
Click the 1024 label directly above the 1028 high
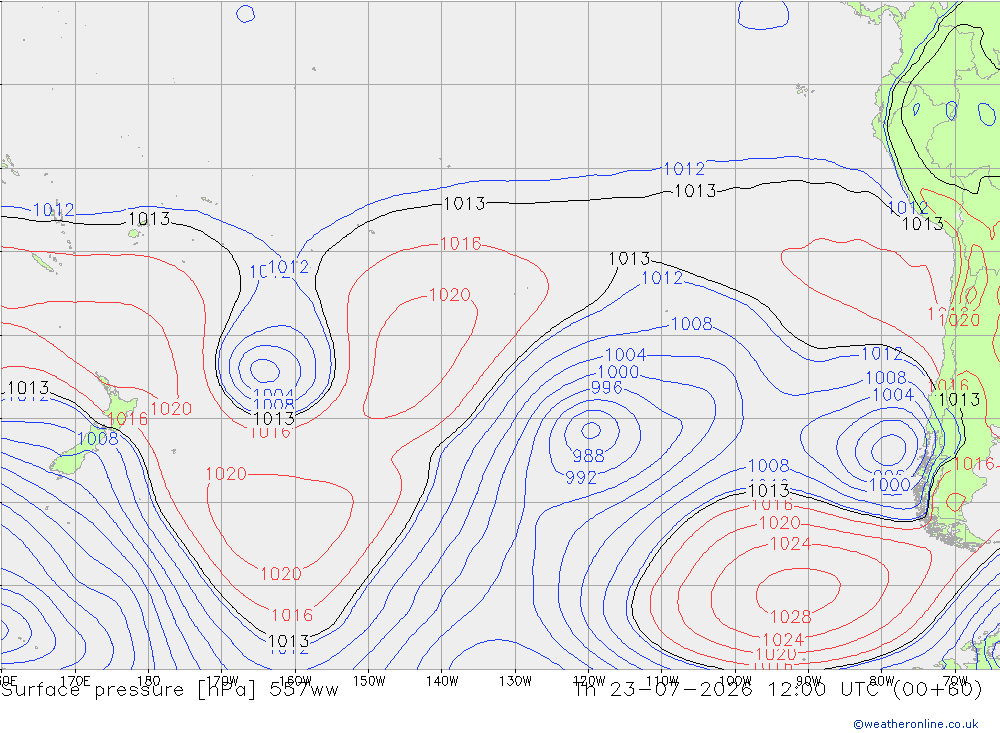pos(791,544)
